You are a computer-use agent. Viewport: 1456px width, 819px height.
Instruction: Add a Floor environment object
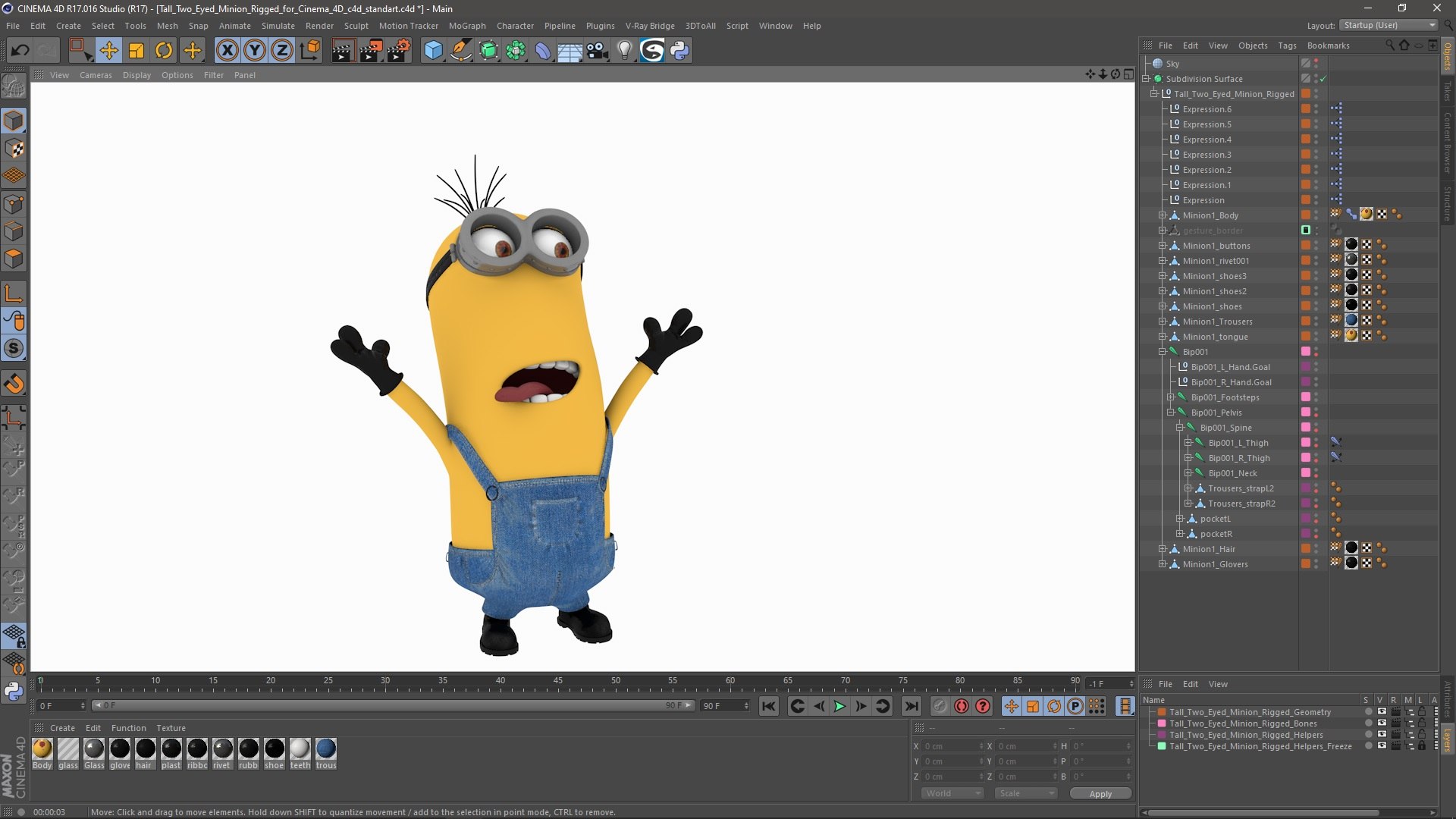[570, 51]
